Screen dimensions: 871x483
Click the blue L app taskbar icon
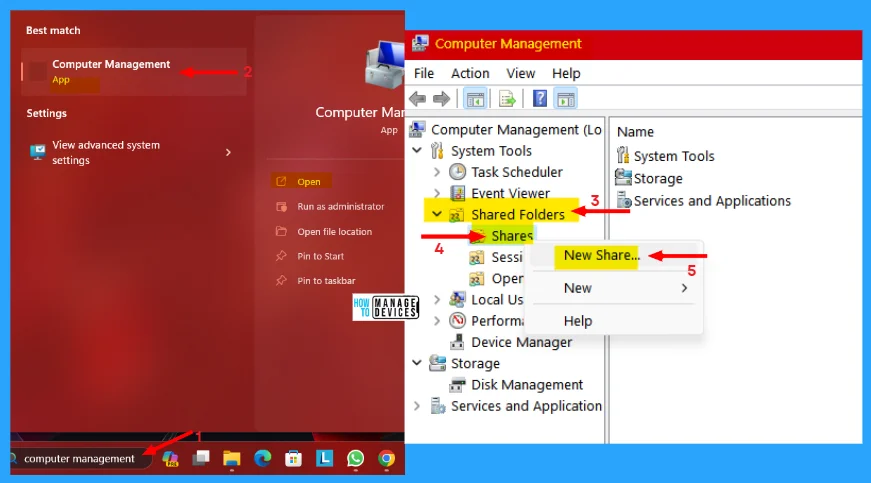click(x=324, y=459)
